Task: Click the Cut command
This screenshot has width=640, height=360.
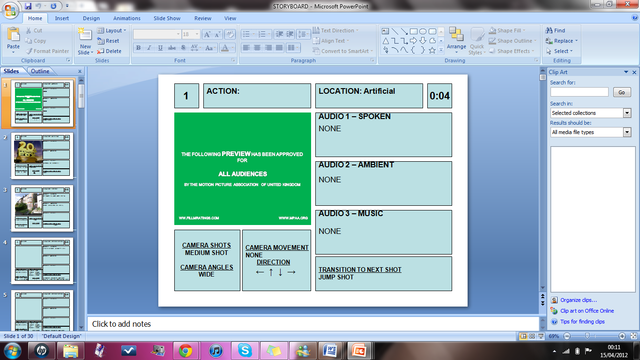Action: tap(34, 31)
